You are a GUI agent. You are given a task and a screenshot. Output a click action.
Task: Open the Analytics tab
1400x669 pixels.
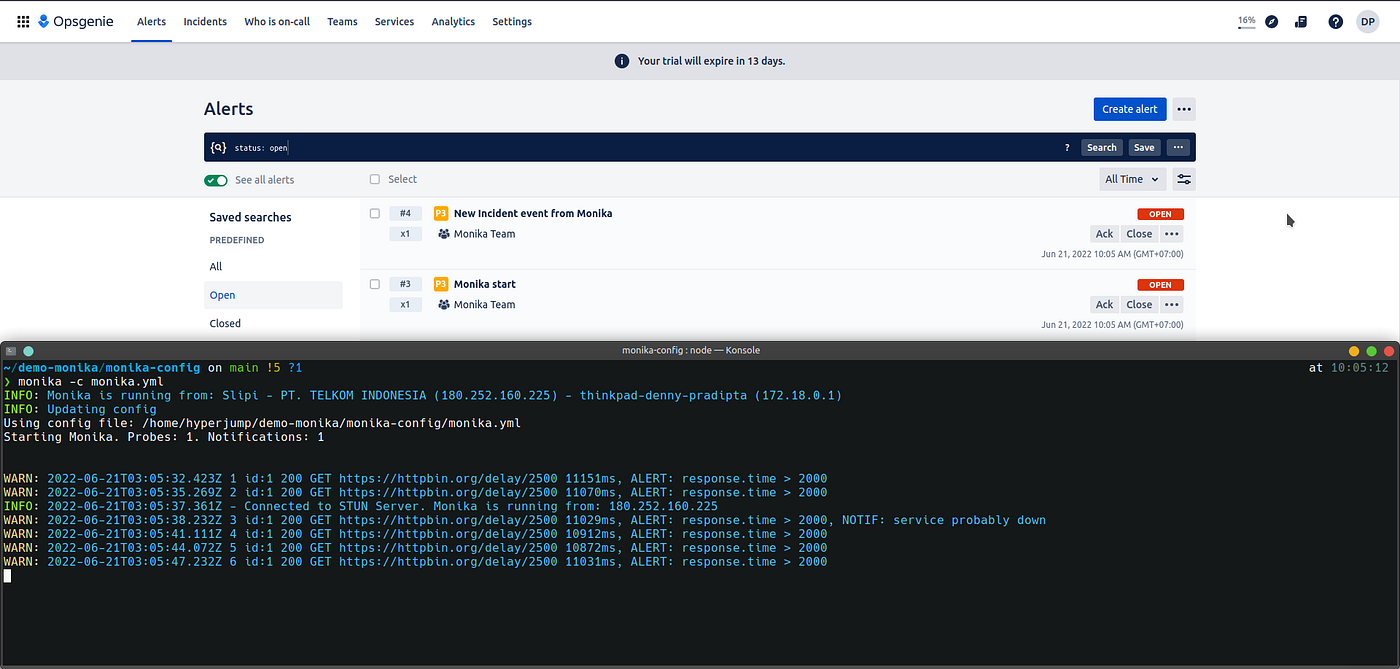pyautogui.click(x=453, y=21)
